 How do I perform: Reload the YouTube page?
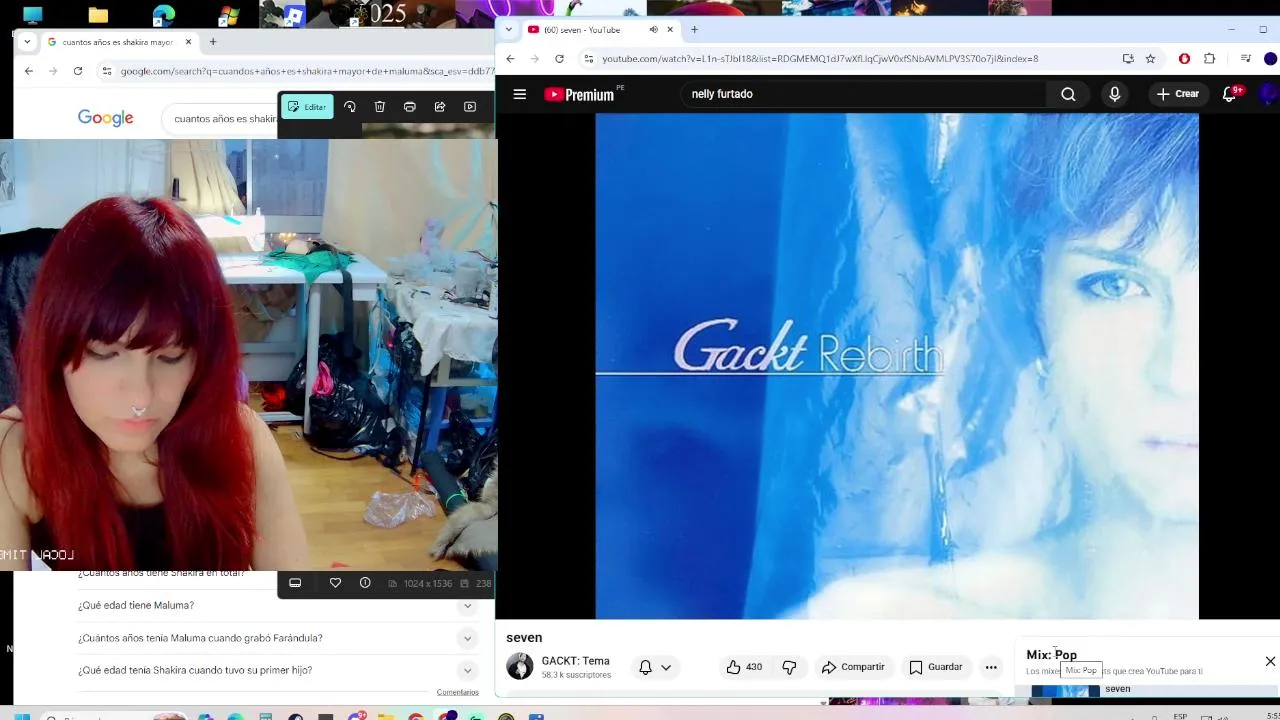[x=559, y=59]
